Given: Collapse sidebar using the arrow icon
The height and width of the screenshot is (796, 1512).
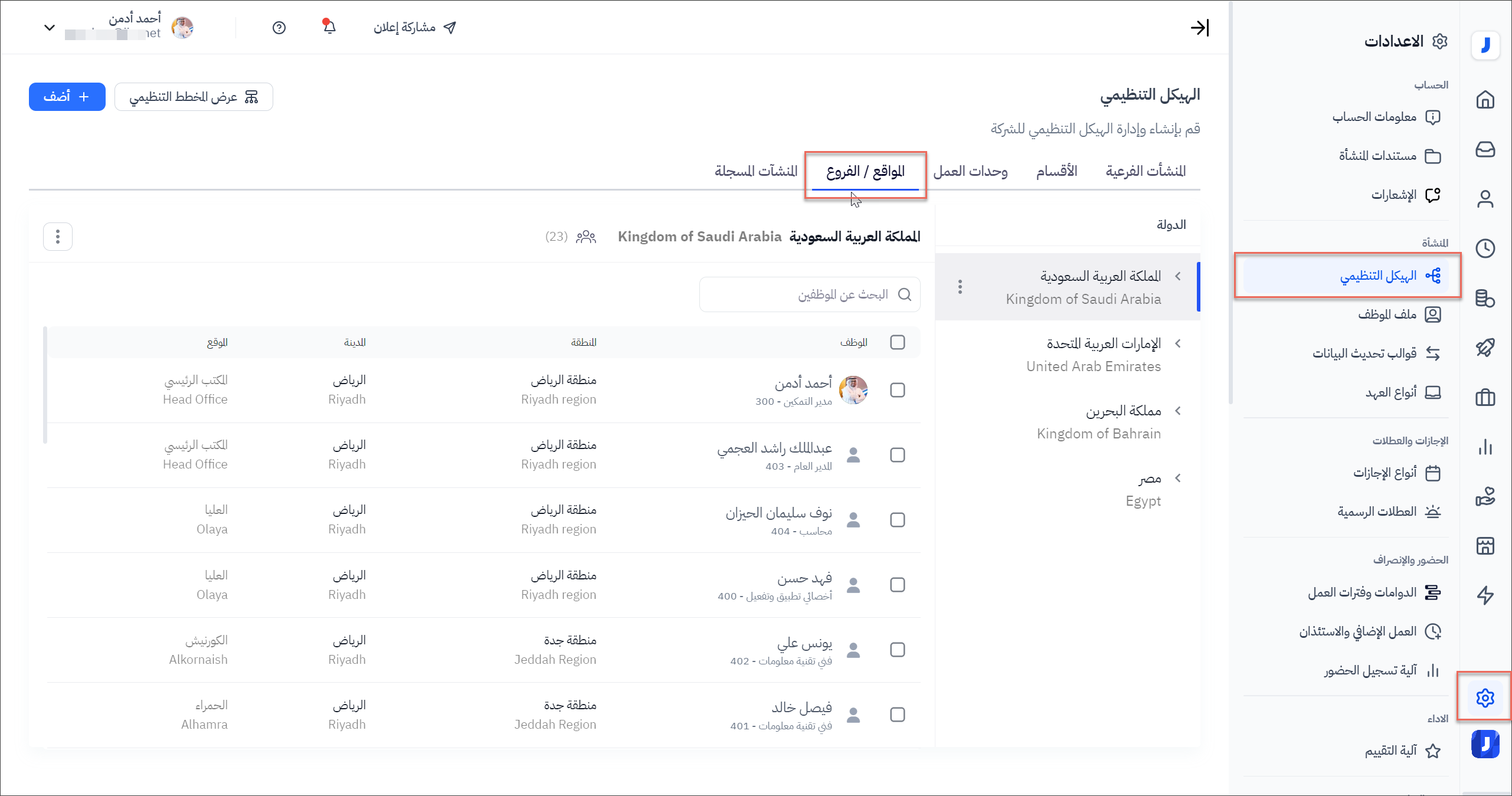Looking at the screenshot, I should click(x=1200, y=28).
